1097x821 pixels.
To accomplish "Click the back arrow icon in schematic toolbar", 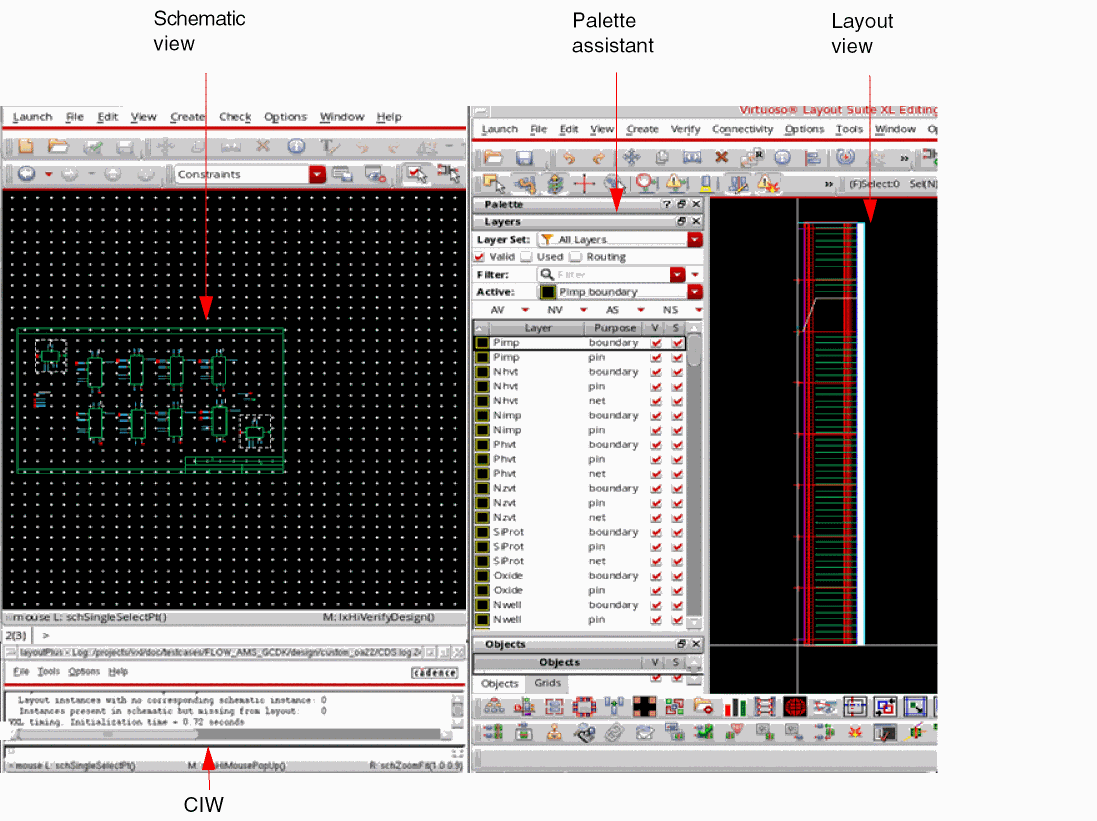I will (x=25, y=174).
